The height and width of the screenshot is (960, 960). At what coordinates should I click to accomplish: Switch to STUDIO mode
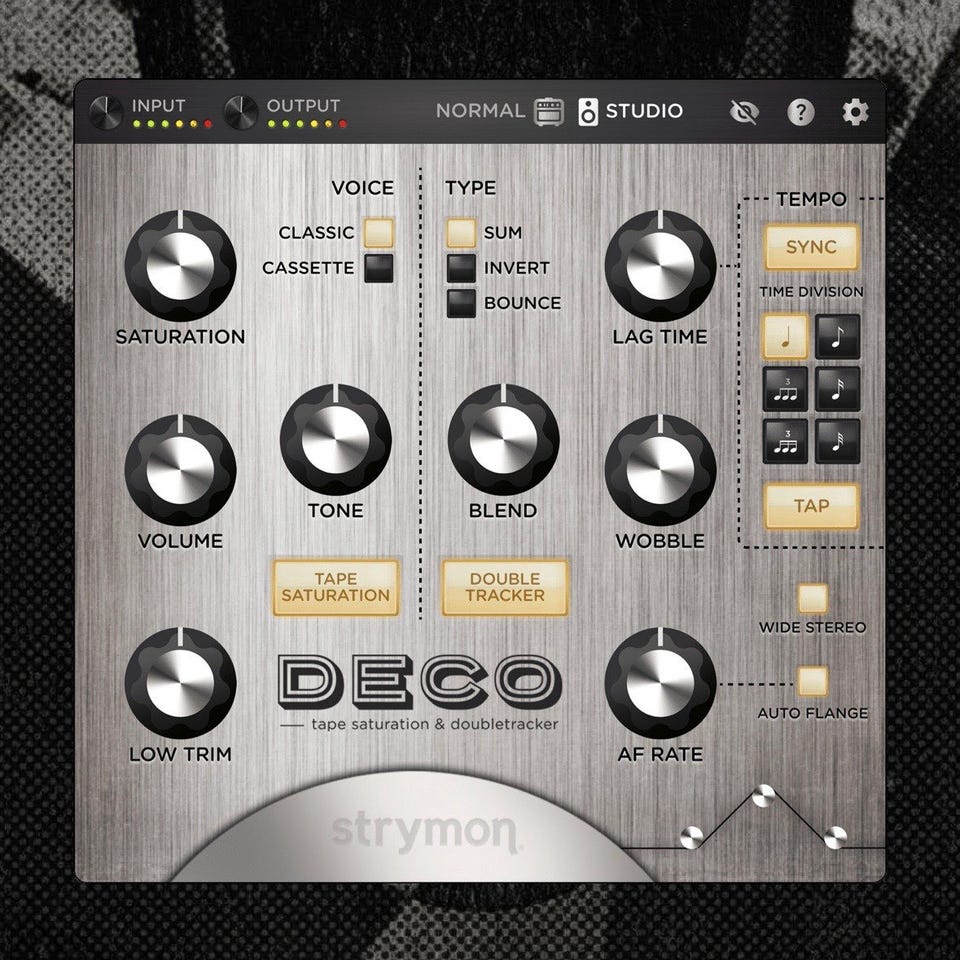pos(644,111)
